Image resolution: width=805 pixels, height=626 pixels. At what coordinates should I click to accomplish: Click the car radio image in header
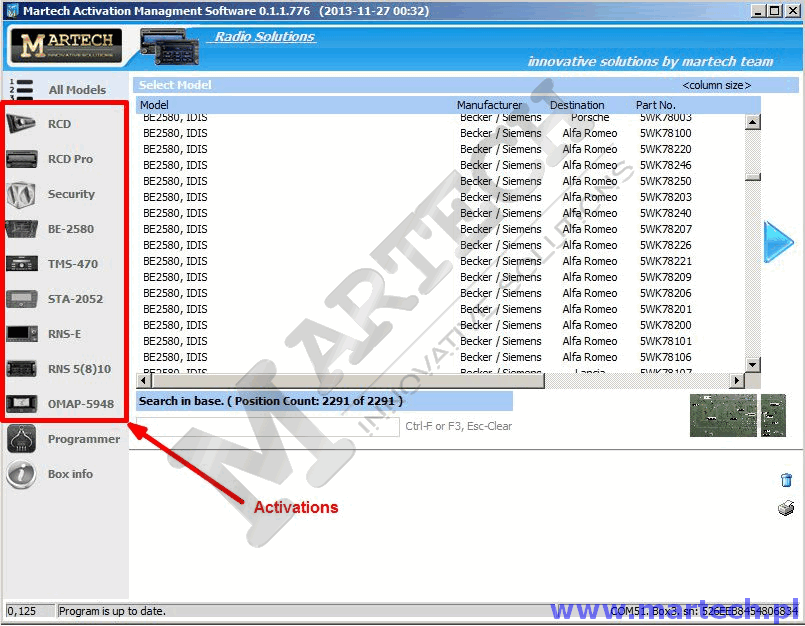tap(169, 47)
